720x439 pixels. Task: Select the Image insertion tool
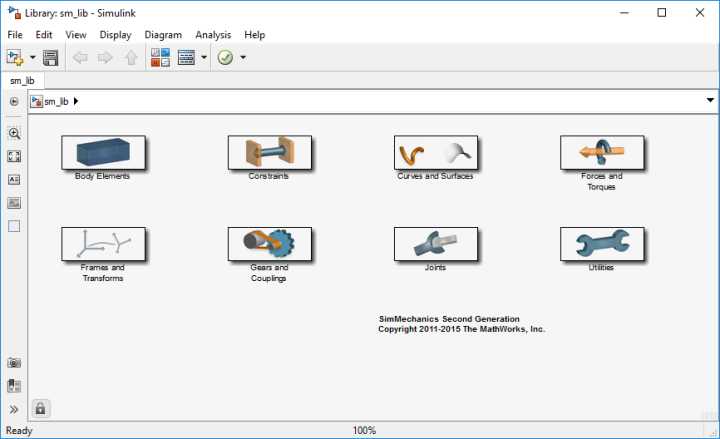tap(14, 203)
